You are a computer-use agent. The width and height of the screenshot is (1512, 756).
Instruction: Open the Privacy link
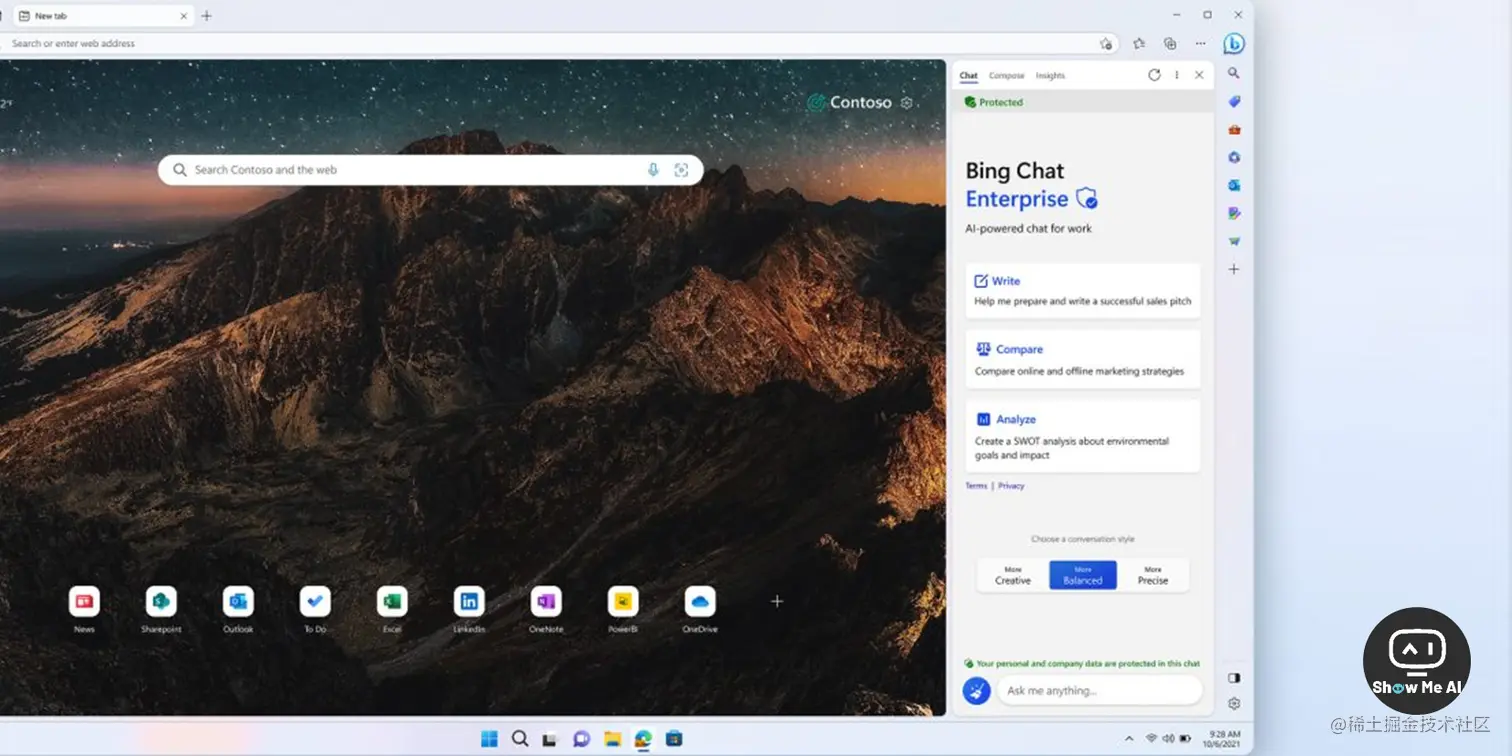(x=1011, y=486)
